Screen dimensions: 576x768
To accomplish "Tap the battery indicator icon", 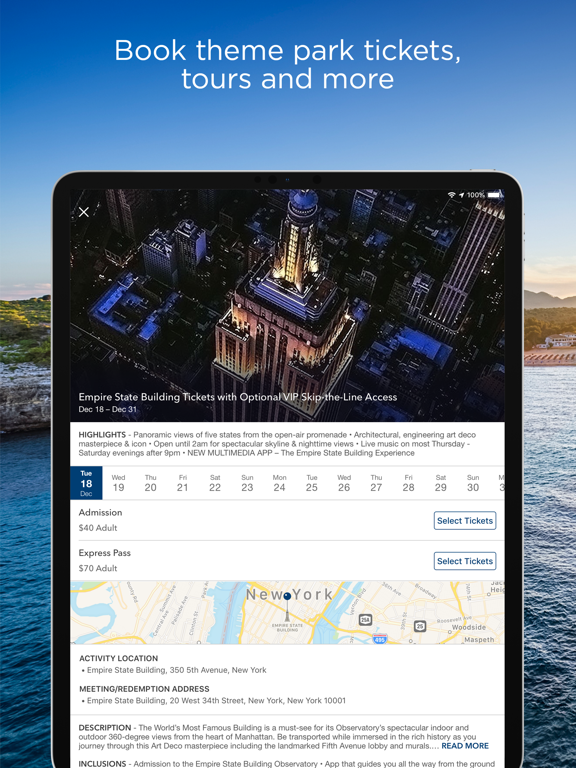I will pos(494,195).
